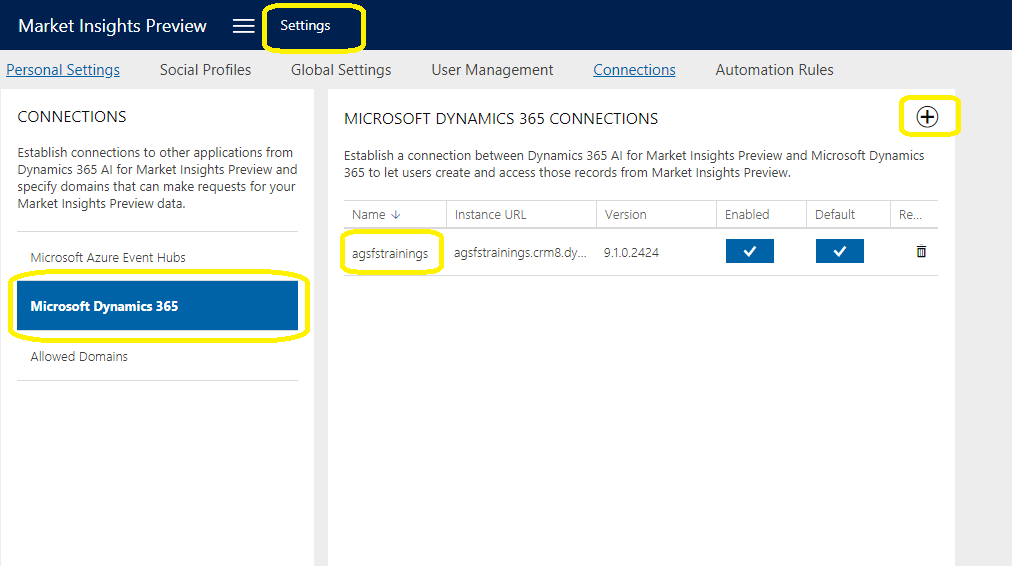This screenshot has height=566, width=1012.
Task: Sort the connections by Name column
Action: click(376, 214)
